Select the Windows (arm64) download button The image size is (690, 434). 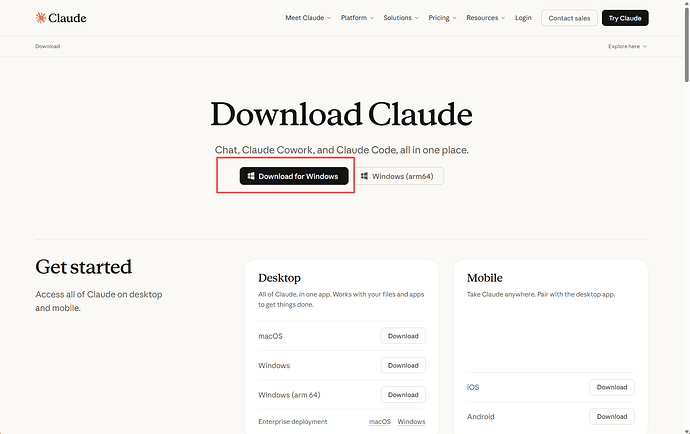[399, 176]
